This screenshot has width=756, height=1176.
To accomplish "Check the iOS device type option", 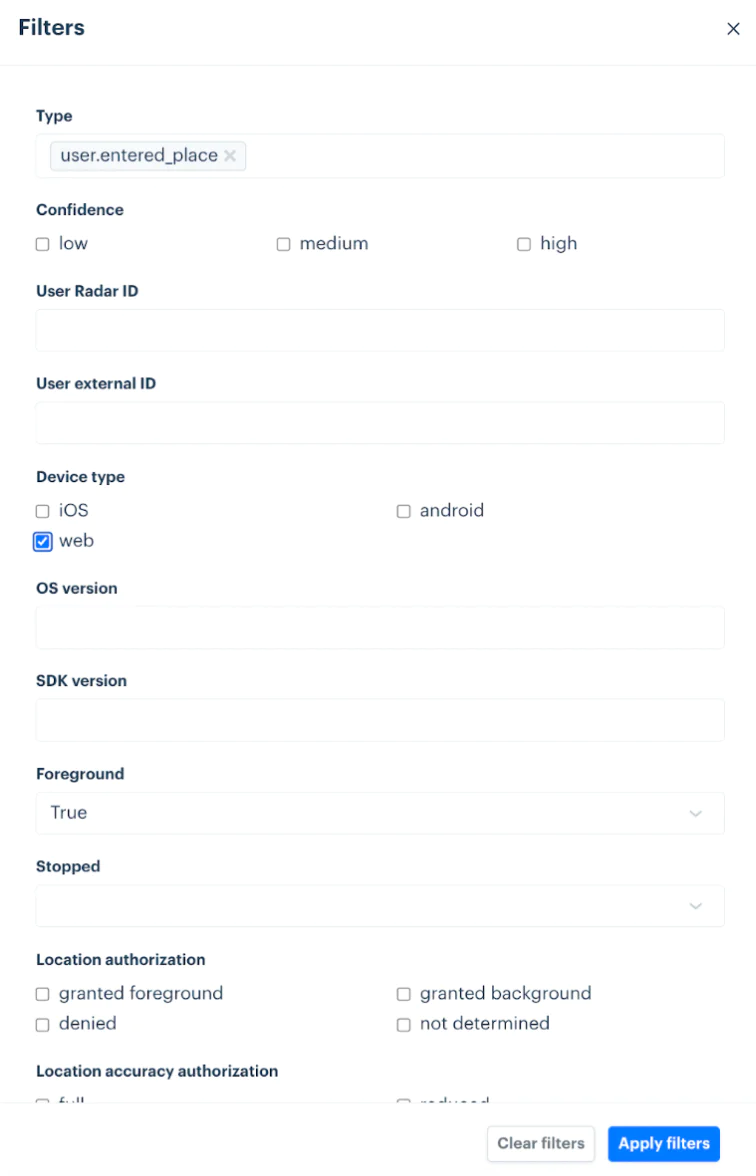I will pyautogui.click(x=42, y=510).
